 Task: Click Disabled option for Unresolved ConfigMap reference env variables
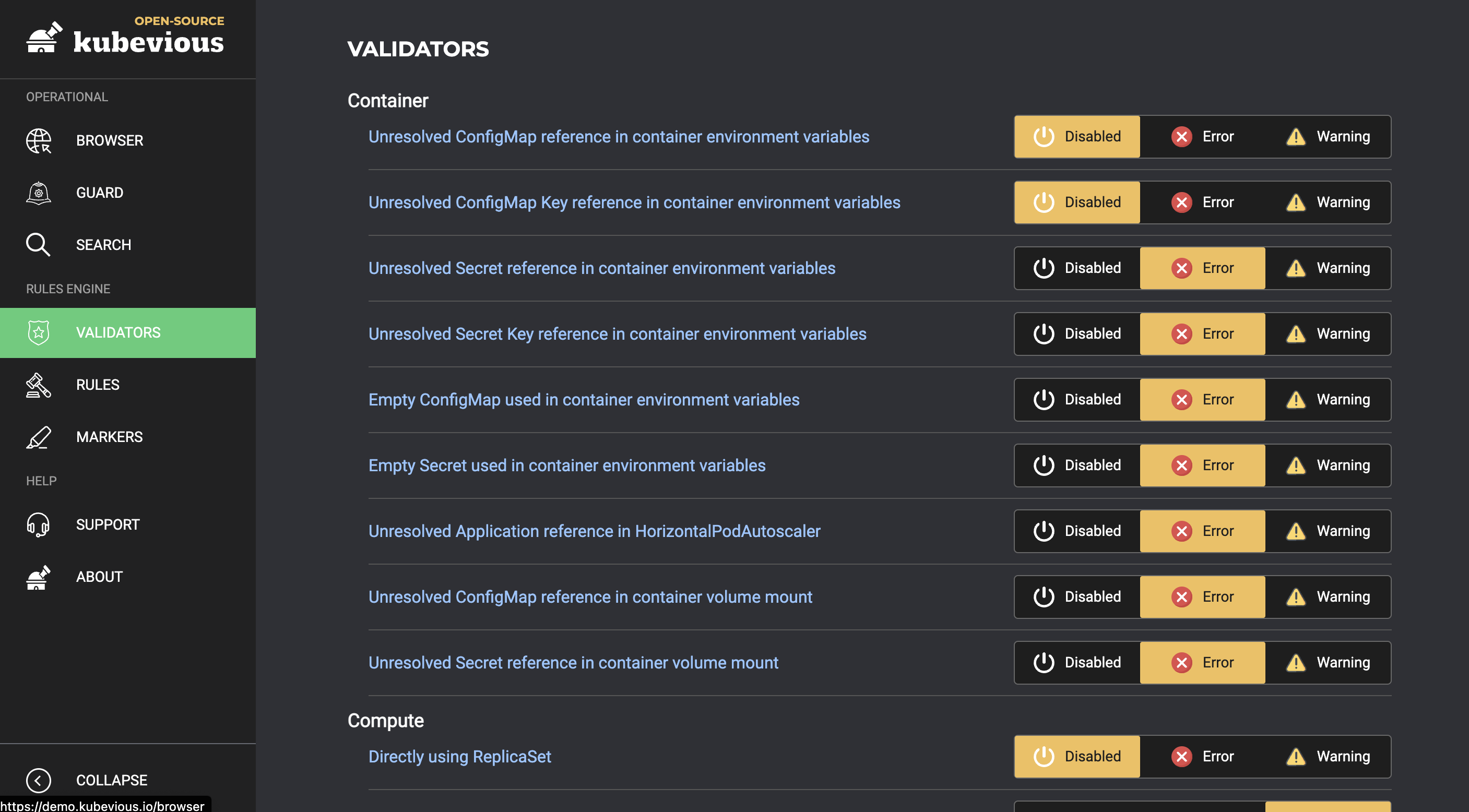click(x=1077, y=137)
